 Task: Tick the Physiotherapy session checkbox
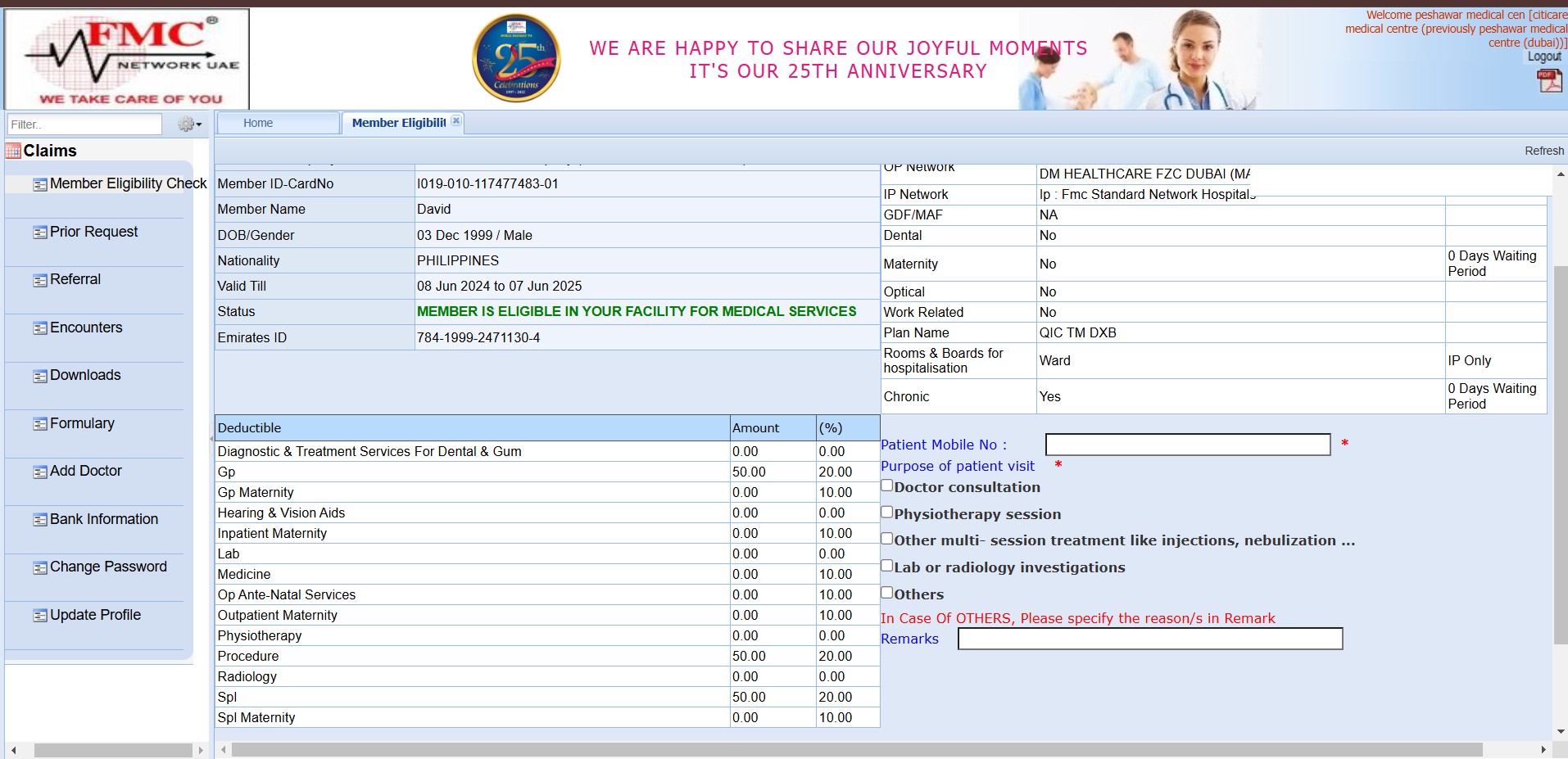tap(886, 513)
